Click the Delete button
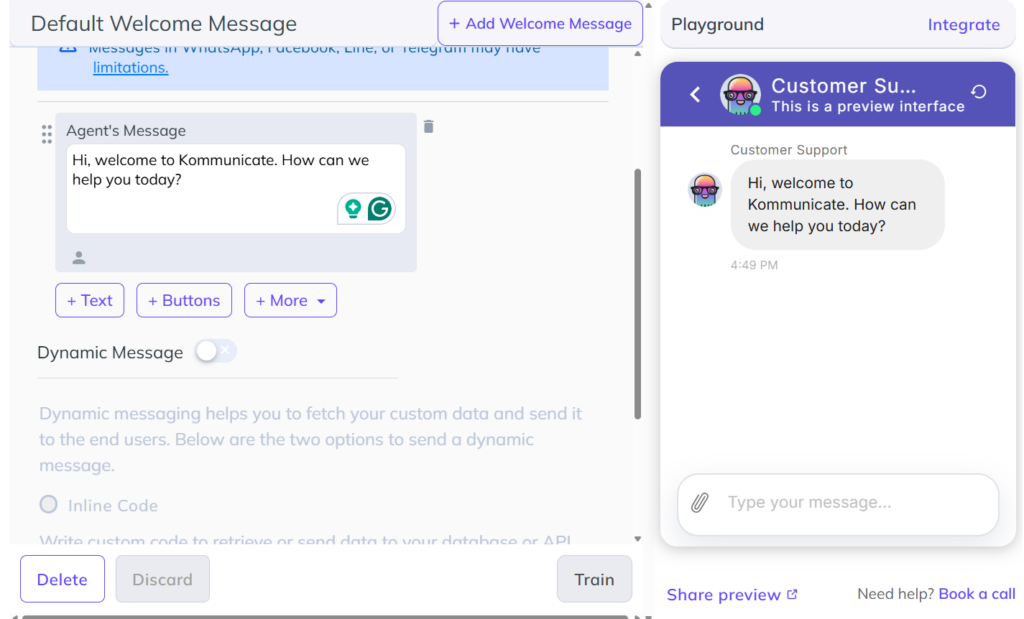Image resolution: width=1024 pixels, height=619 pixels. tap(62, 579)
